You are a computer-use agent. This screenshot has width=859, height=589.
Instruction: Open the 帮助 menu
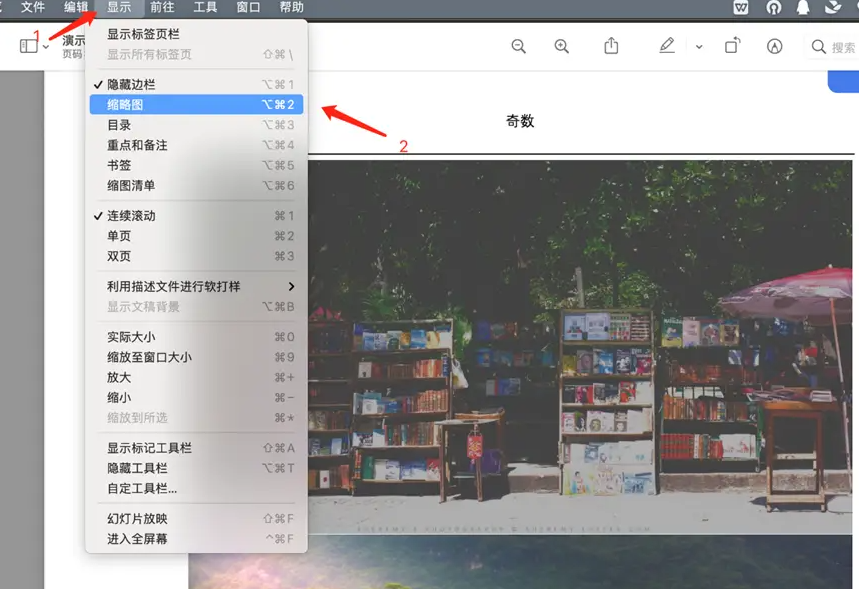291,8
